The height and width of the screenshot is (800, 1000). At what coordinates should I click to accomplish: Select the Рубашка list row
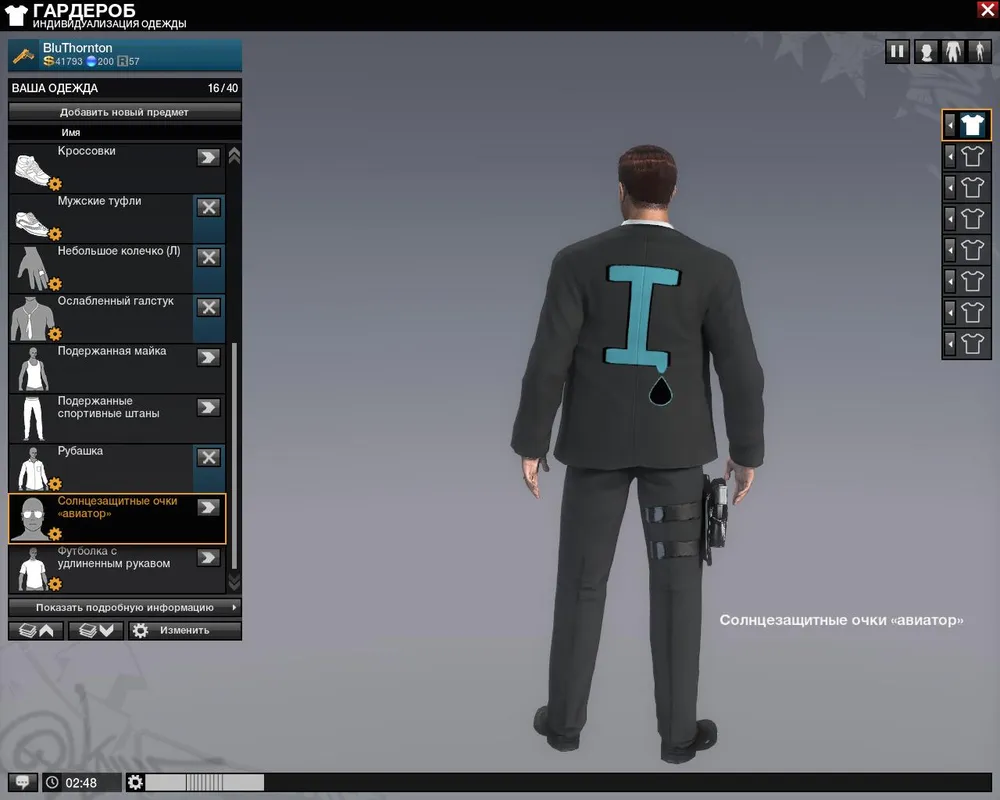pyautogui.click(x=117, y=468)
